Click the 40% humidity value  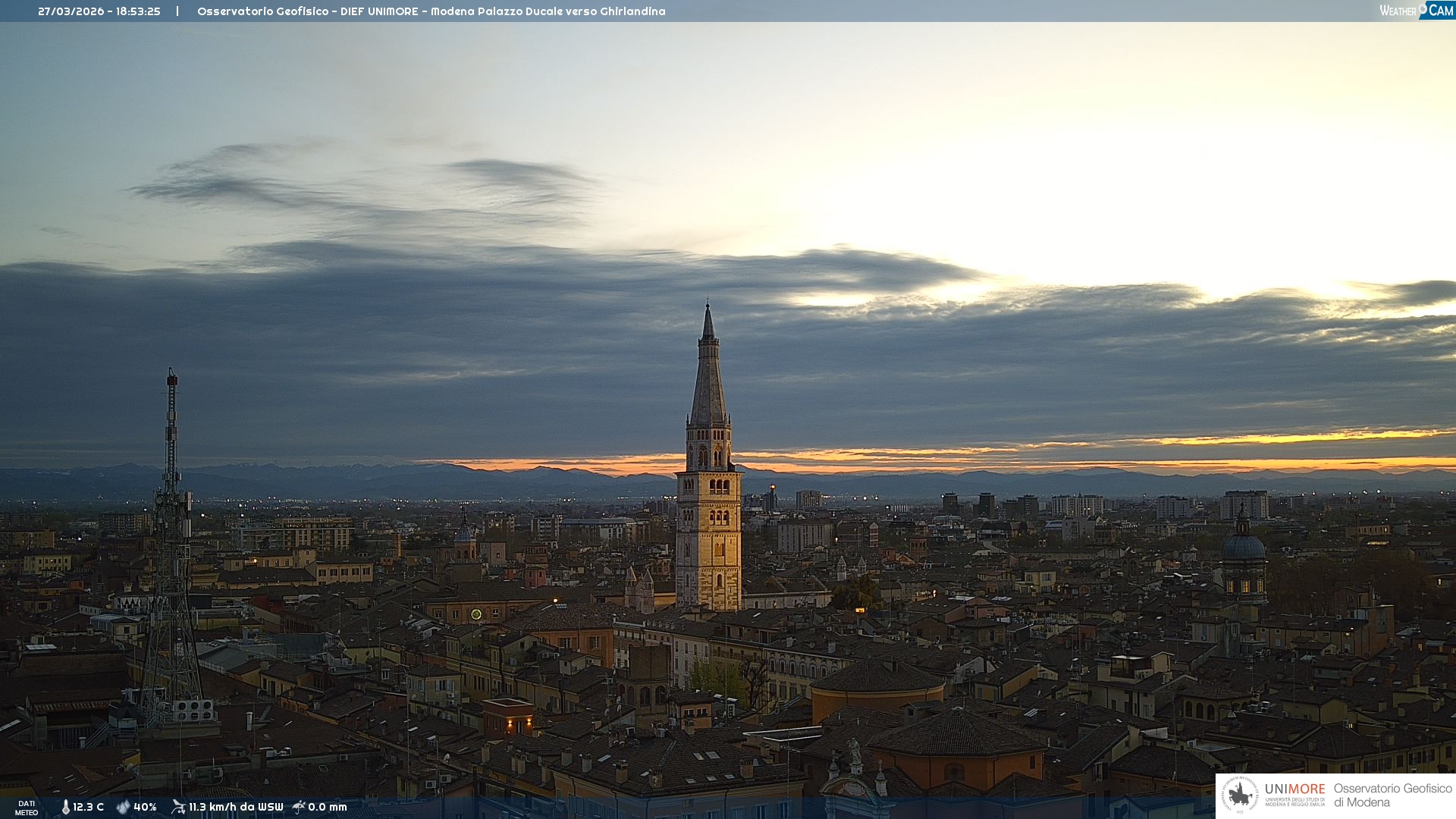click(x=145, y=807)
